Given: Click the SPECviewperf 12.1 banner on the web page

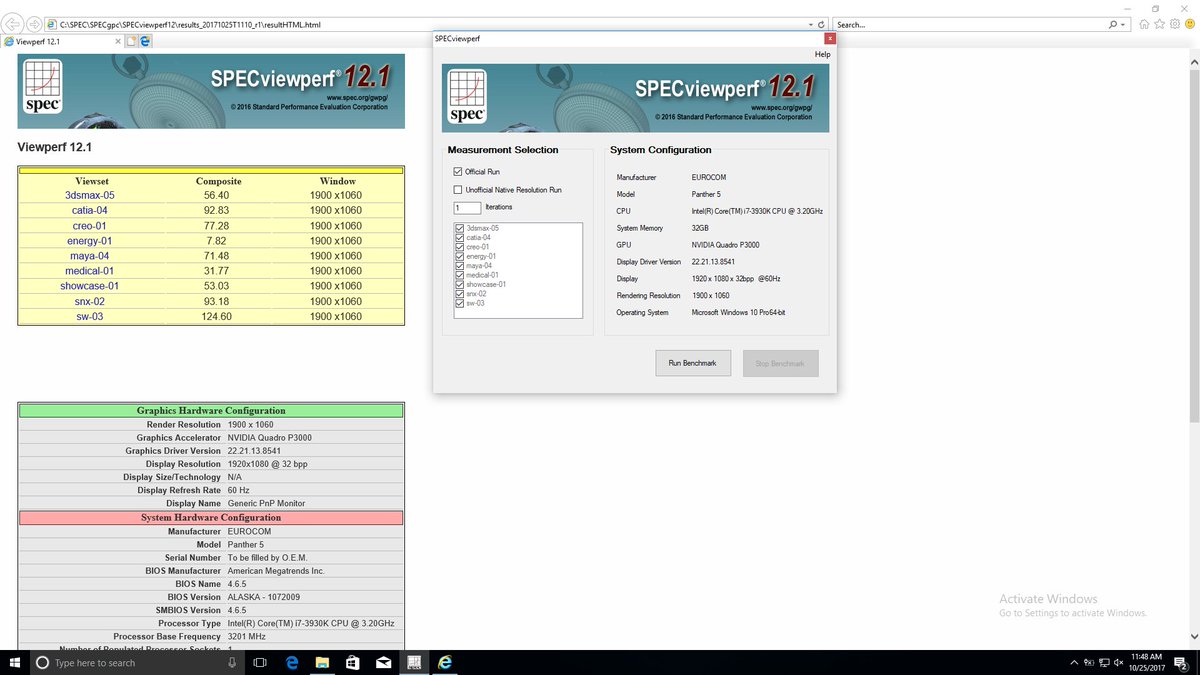Looking at the screenshot, I should [x=211, y=91].
